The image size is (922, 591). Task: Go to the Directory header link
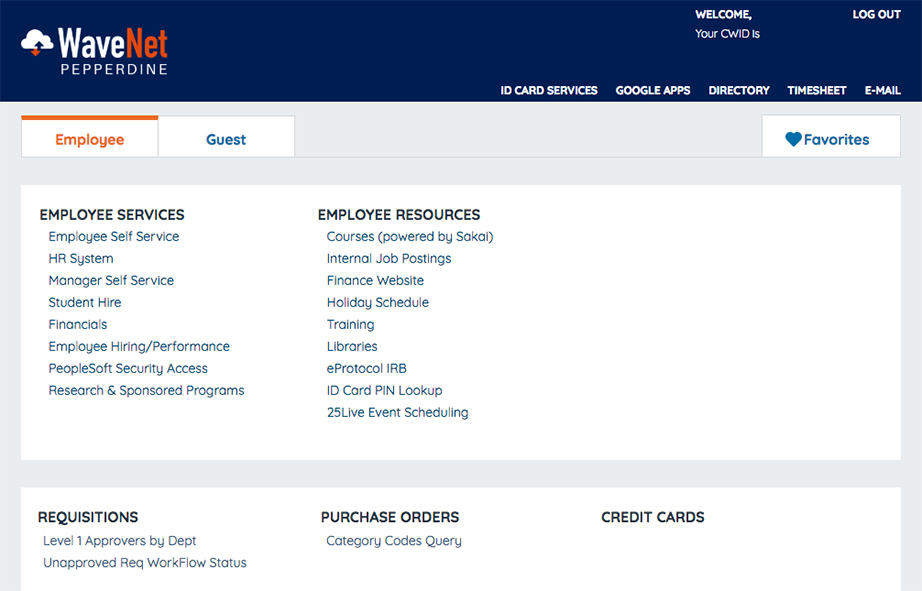[739, 90]
